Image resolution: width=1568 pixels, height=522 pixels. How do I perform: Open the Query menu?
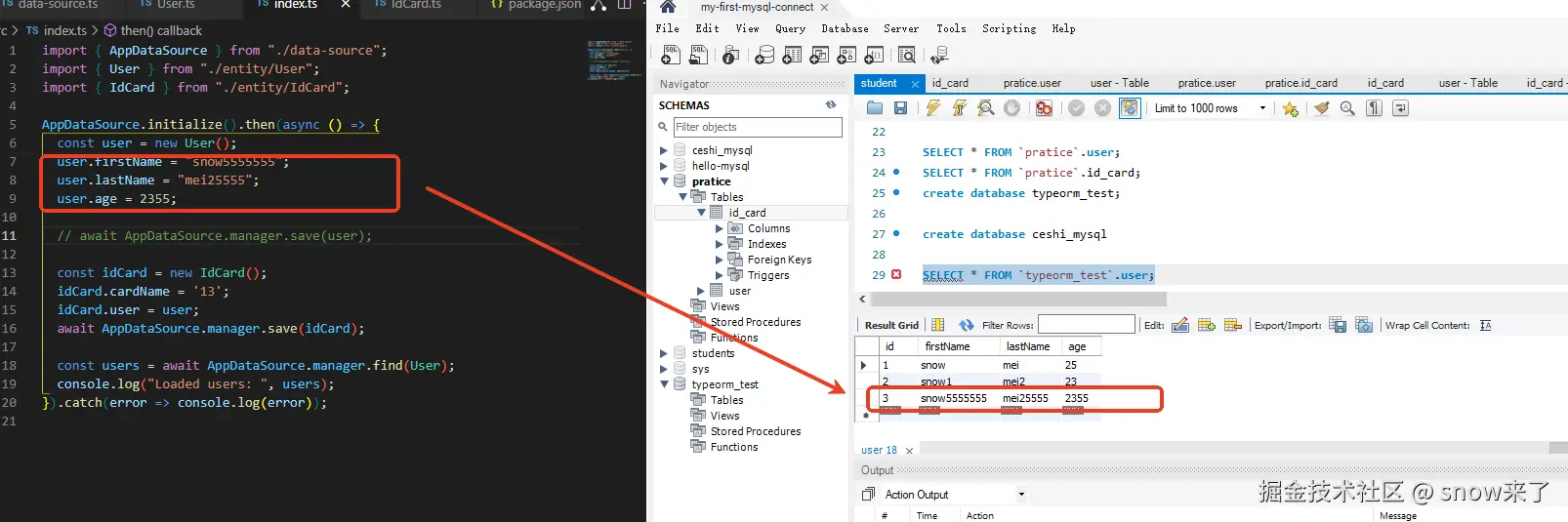coord(790,28)
